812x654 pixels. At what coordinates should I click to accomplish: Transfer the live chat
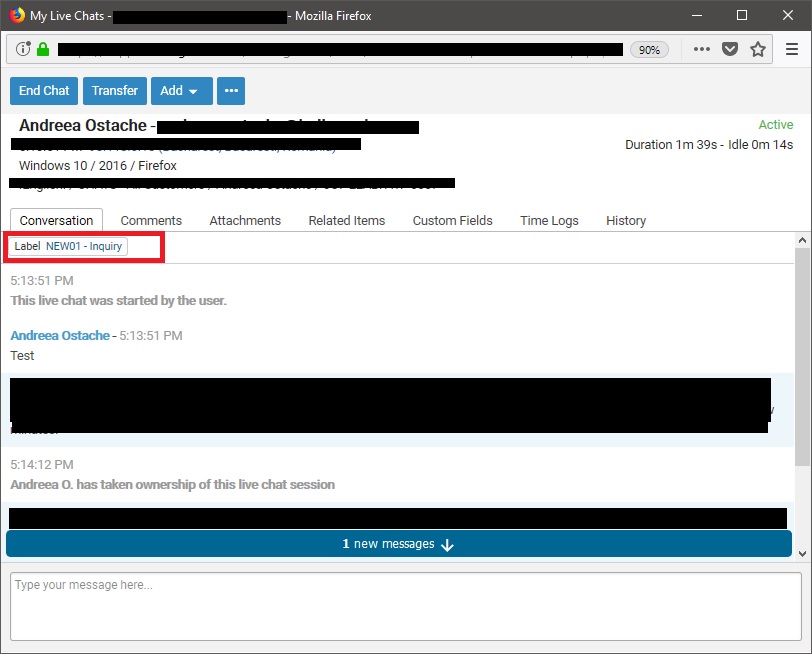(x=115, y=91)
